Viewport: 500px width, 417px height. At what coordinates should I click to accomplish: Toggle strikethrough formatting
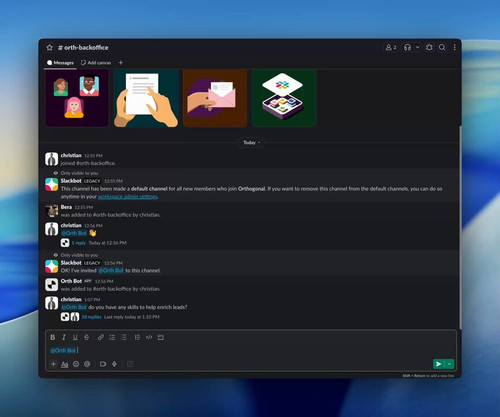(x=86, y=337)
